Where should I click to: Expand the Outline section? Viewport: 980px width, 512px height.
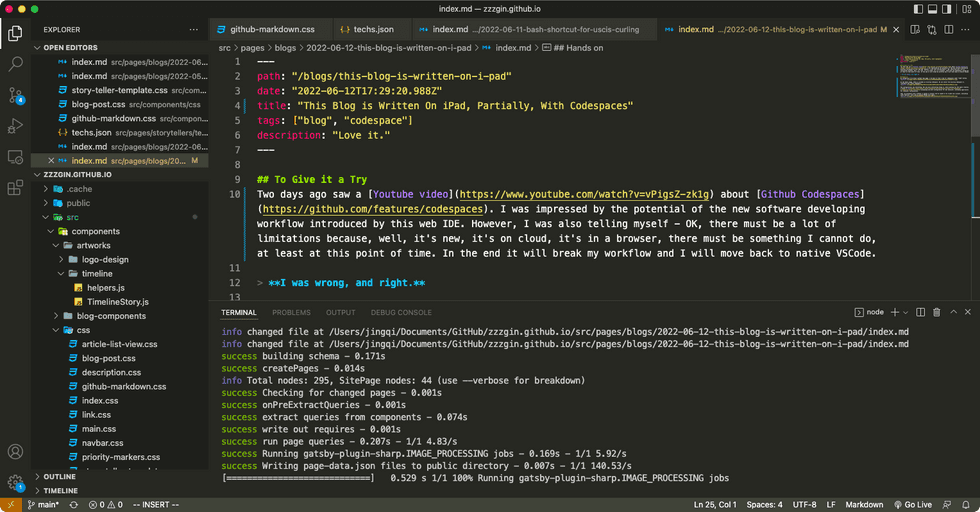click(x=38, y=476)
